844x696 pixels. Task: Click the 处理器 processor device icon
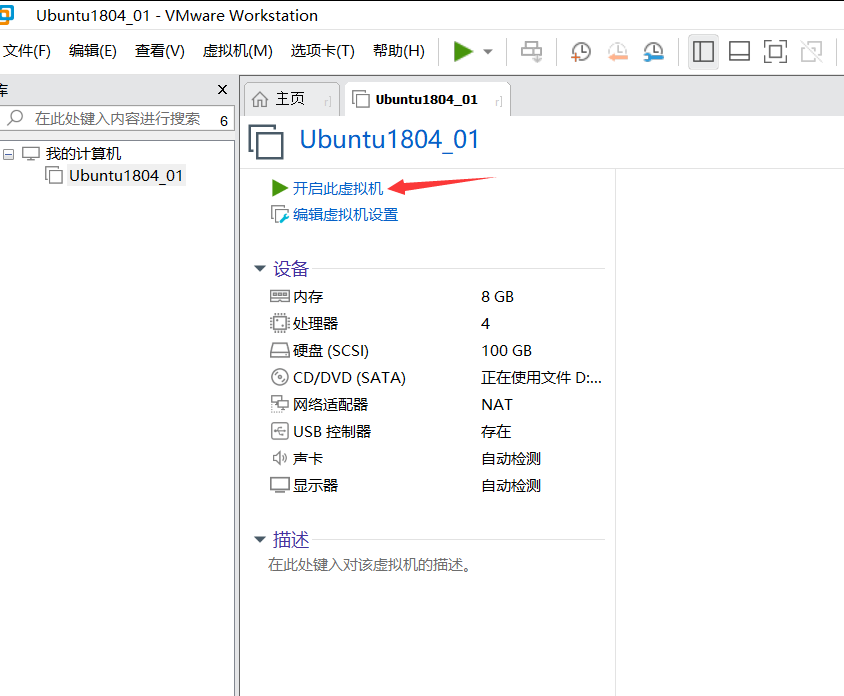(x=279, y=323)
